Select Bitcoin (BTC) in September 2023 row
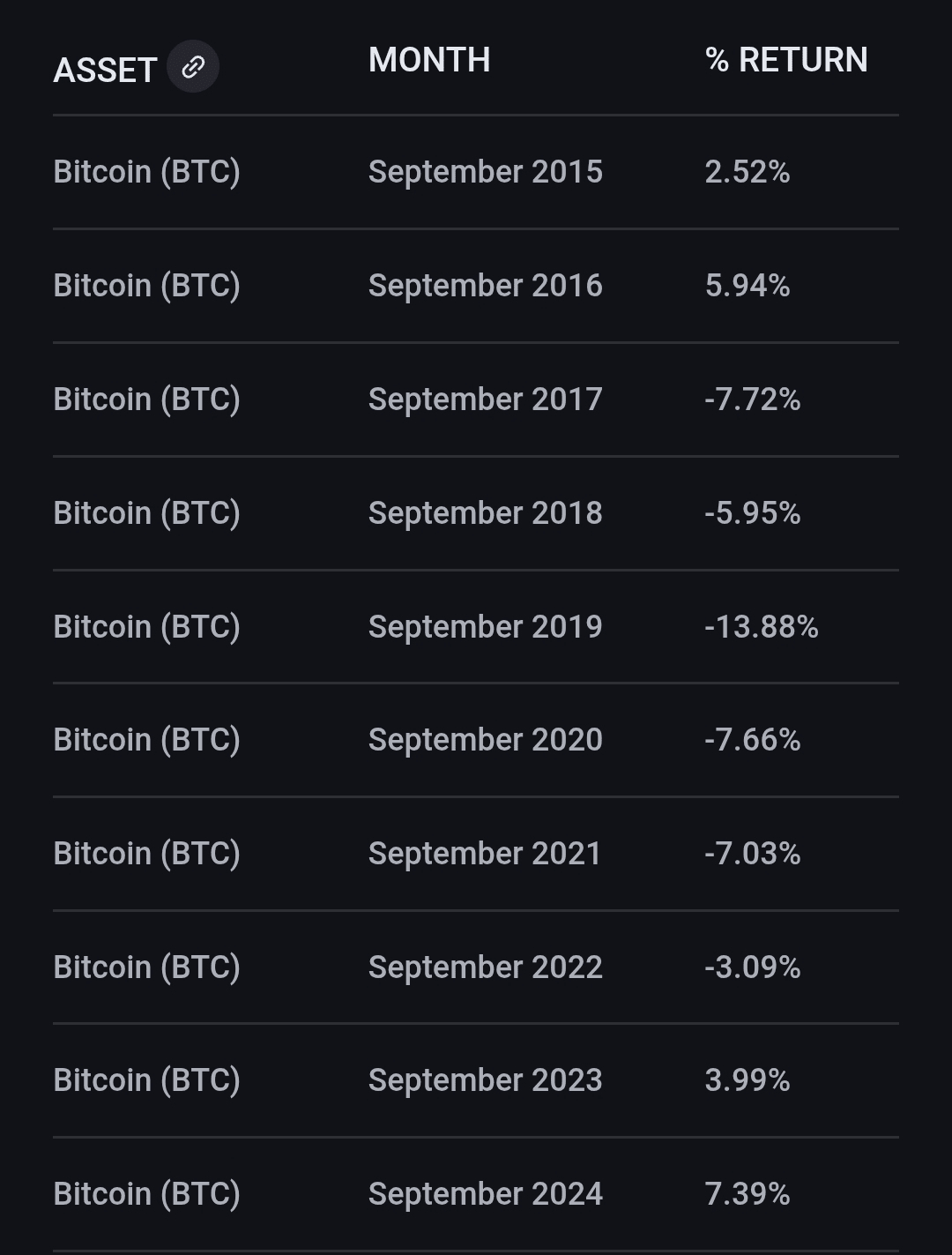The height and width of the screenshot is (1255, 952). click(x=147, y=1080)
